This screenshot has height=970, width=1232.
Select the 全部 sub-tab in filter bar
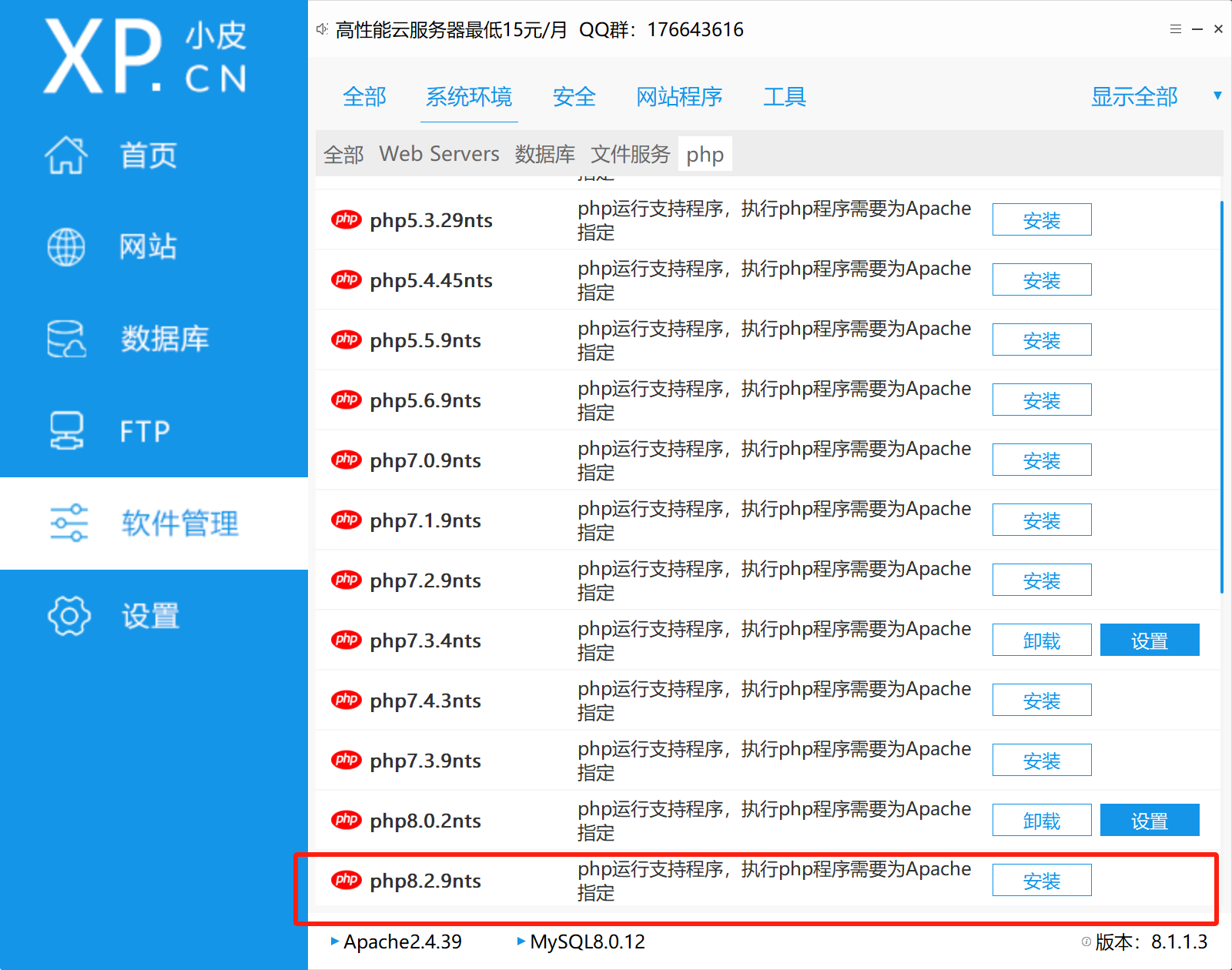pos(343,154)
